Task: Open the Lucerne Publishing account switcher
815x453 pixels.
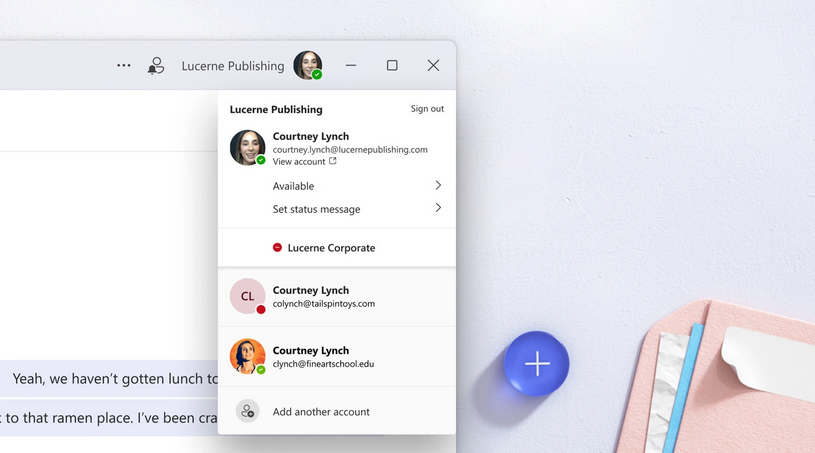Action: pos(233,66)
